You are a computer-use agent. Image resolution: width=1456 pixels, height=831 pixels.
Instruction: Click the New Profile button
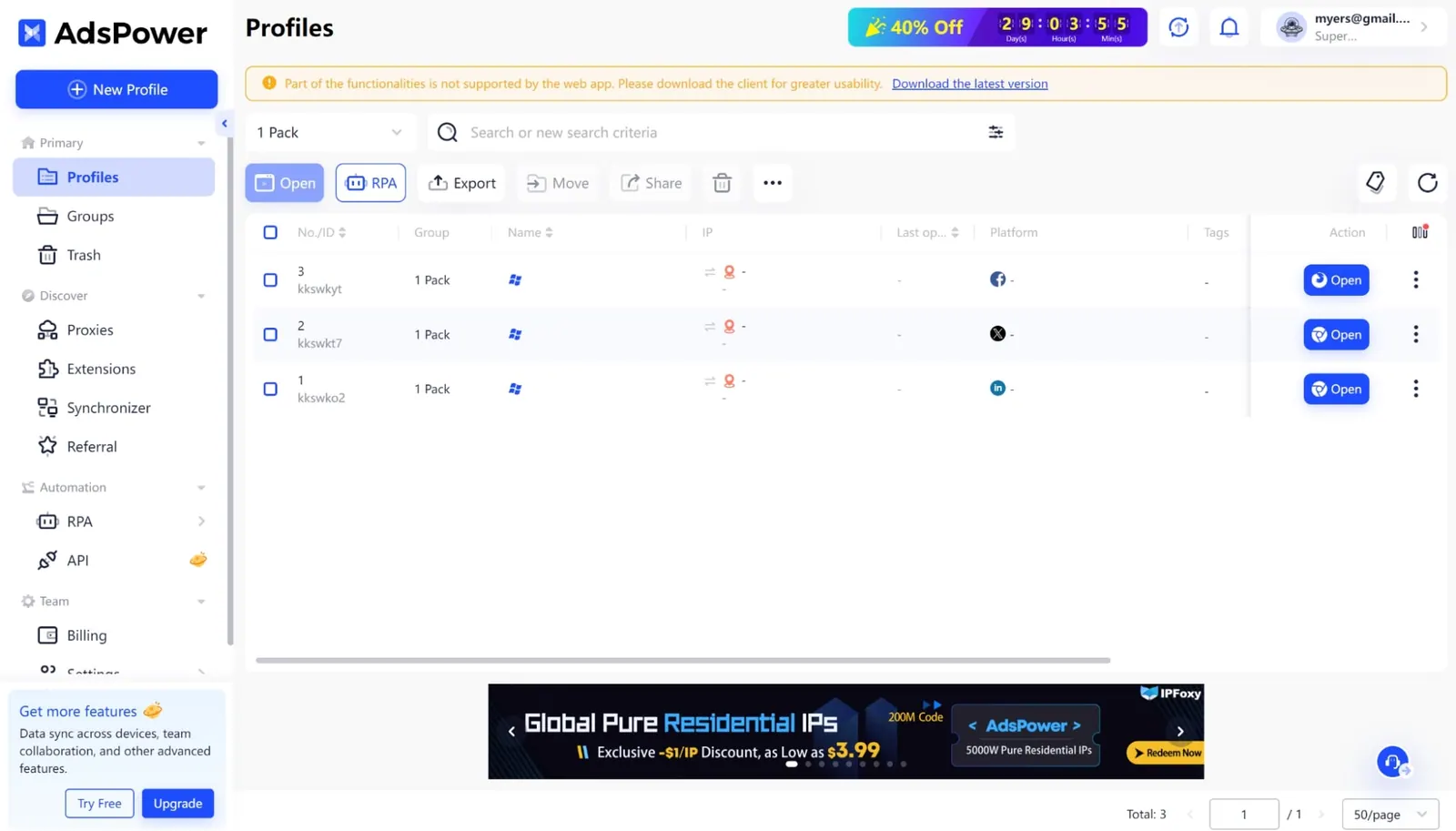[116, 89]
